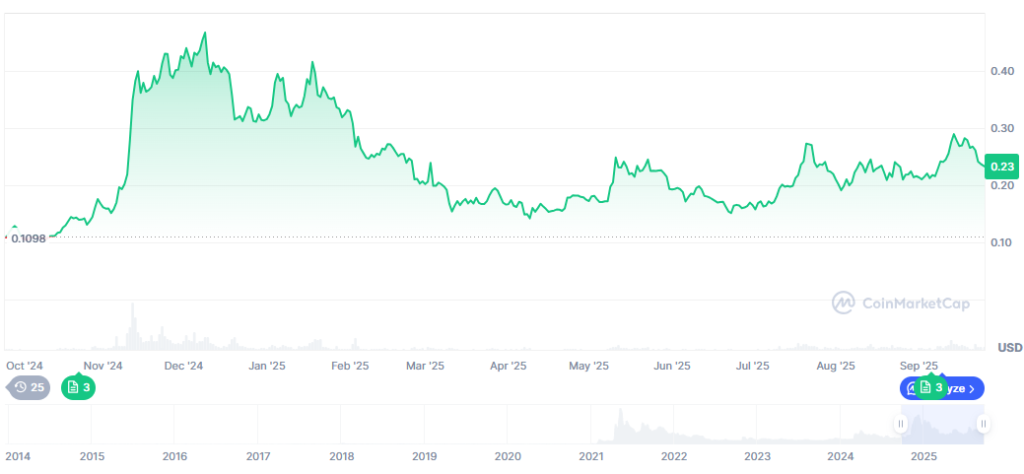Select Dec '24 on the date axis

[184, 366]
